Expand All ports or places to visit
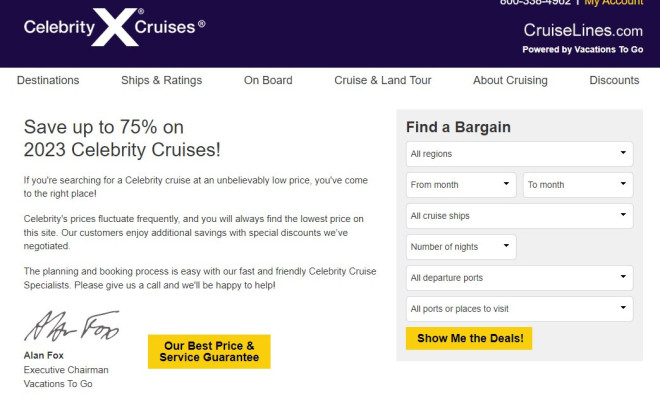 pyautogui.click(x=519, y=309)
